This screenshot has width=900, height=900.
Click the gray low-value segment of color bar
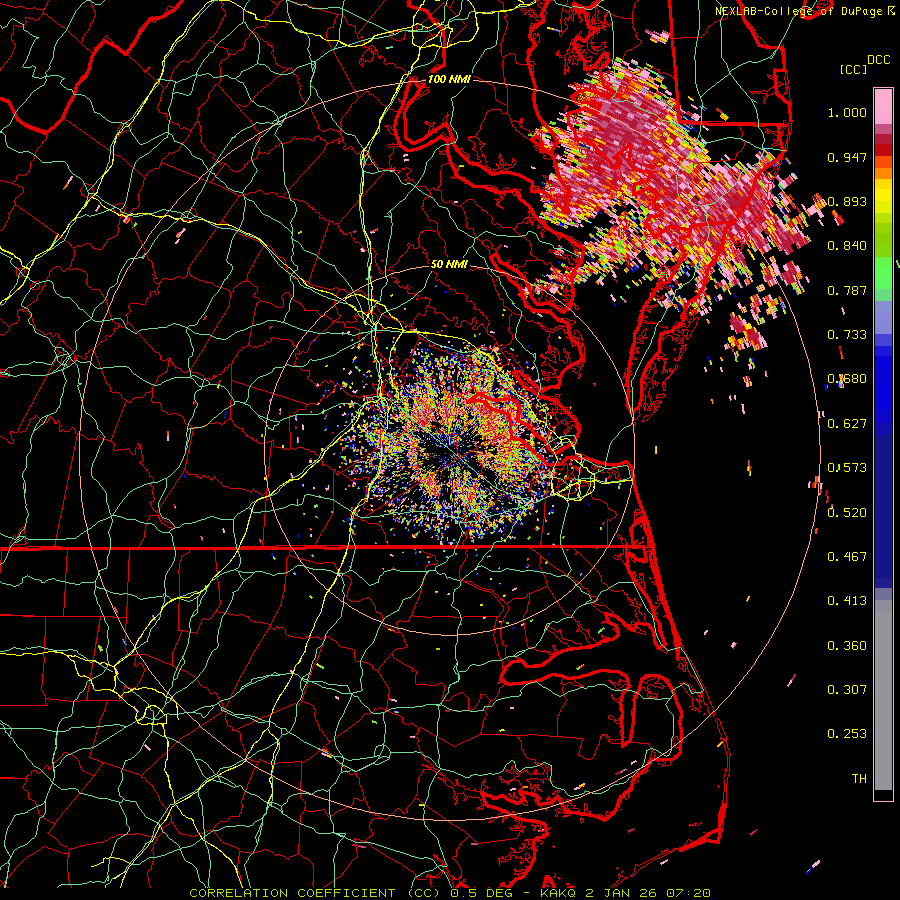click(x=883, y=695)
